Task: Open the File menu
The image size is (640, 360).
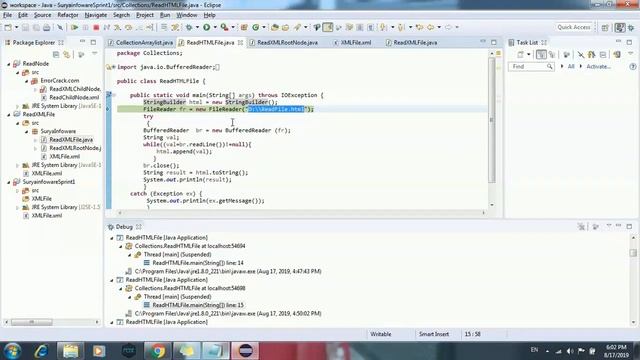Action: click(x=7, y=15)
